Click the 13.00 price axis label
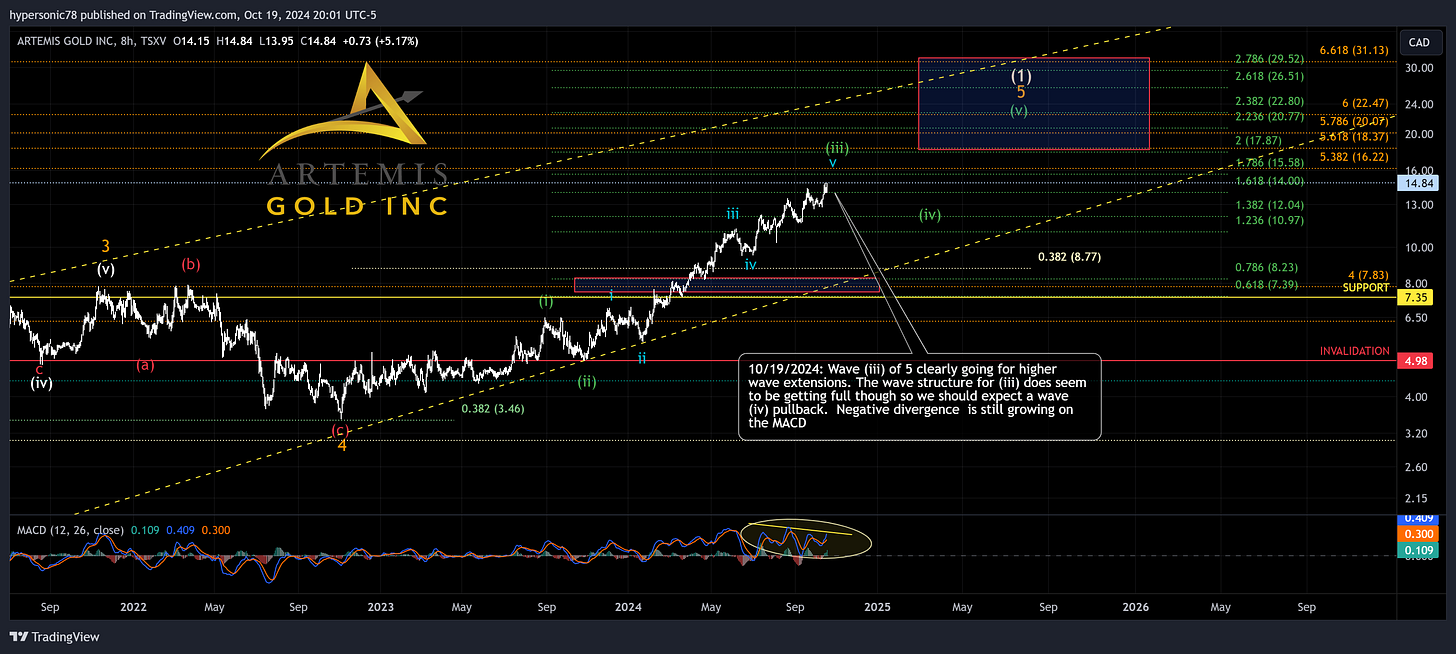The height and width of the screenshot is (654, 1456). (1419, 205)
